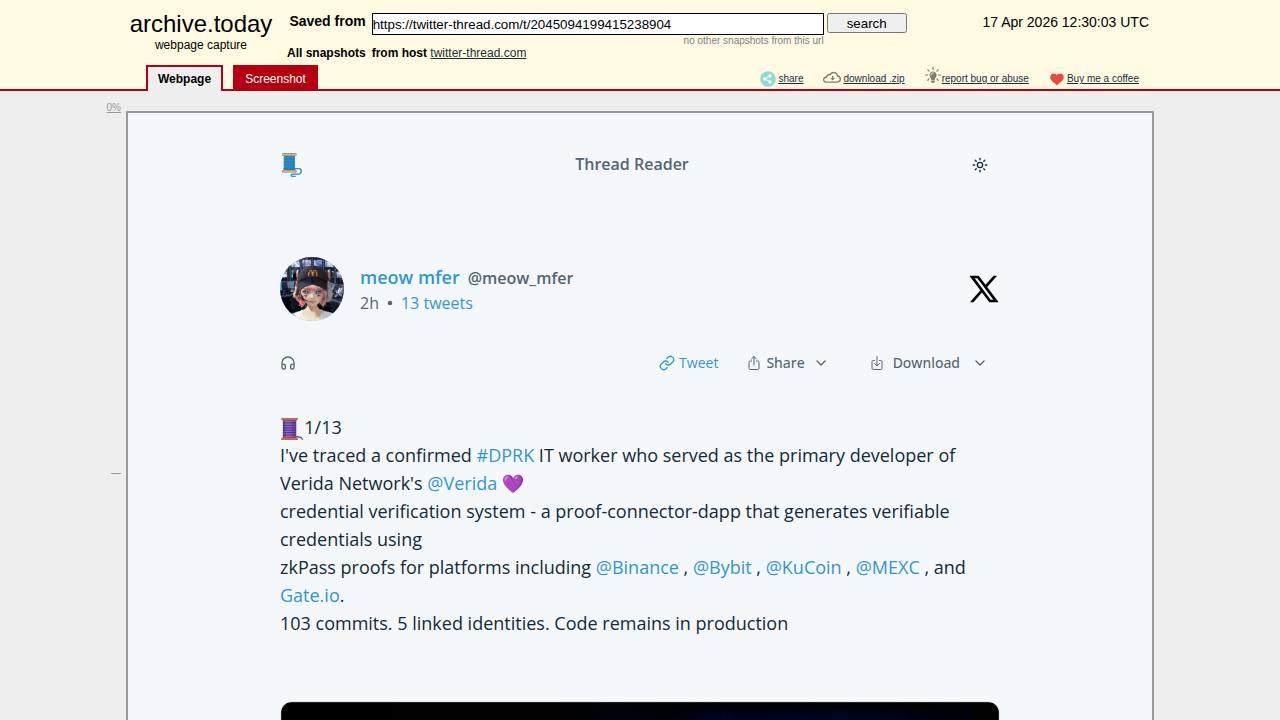Screen dimensions: 1280x720
Task: Click the Tweet link with the chain icon
Action: 689,363
